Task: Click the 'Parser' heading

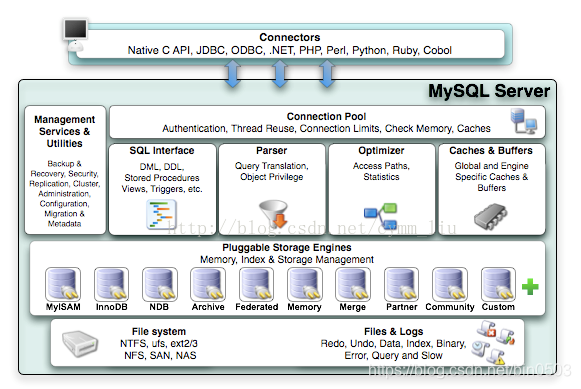Action: coord(272,150)
